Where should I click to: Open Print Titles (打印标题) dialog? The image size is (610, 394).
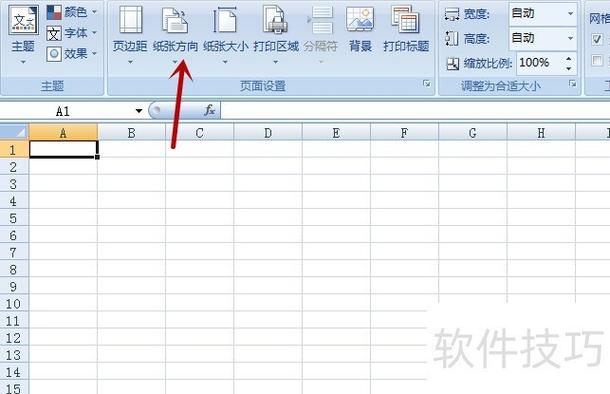pyautogui.click(x=406, y=29)
